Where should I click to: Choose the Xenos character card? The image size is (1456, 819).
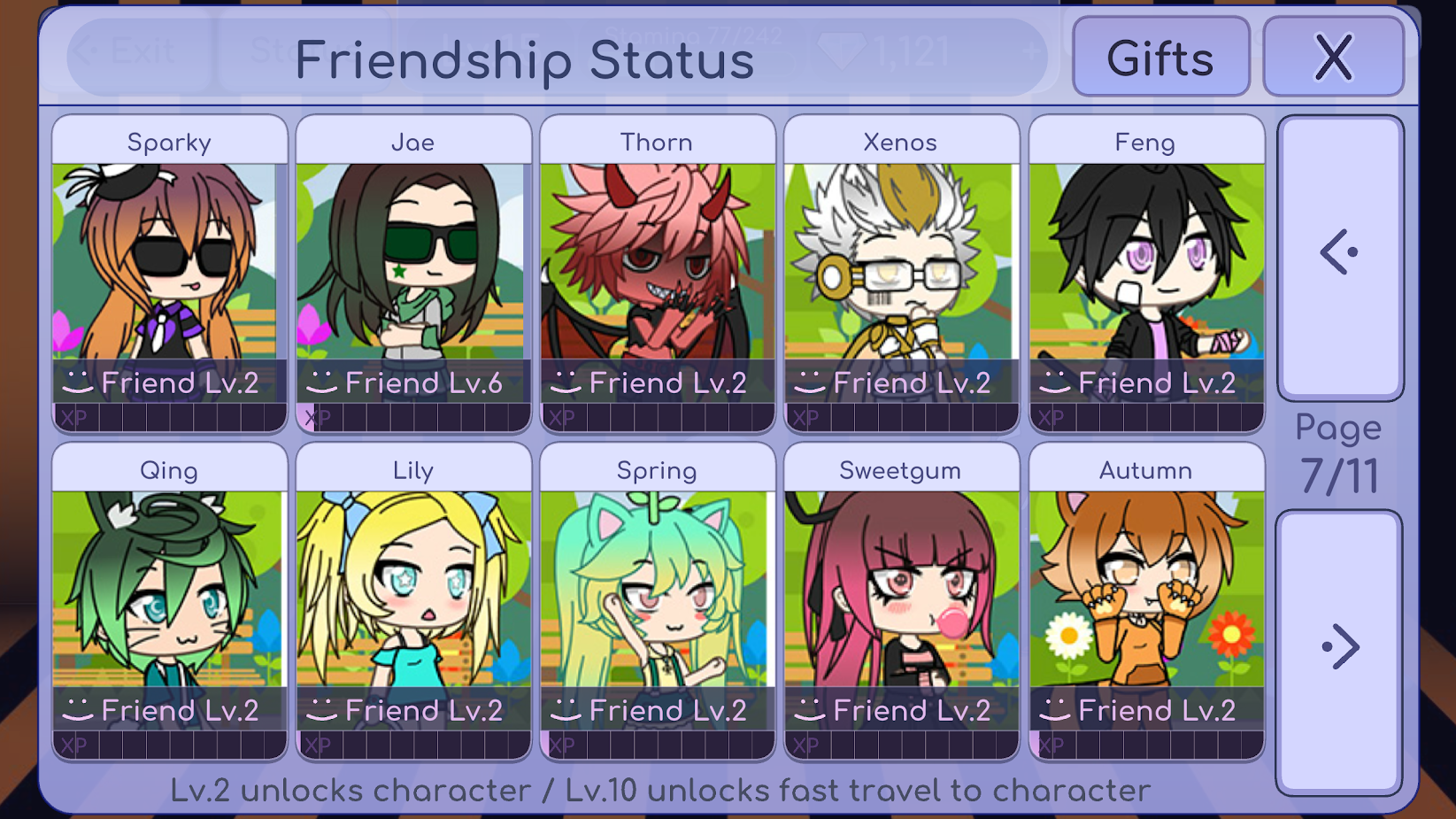[901, 274]
